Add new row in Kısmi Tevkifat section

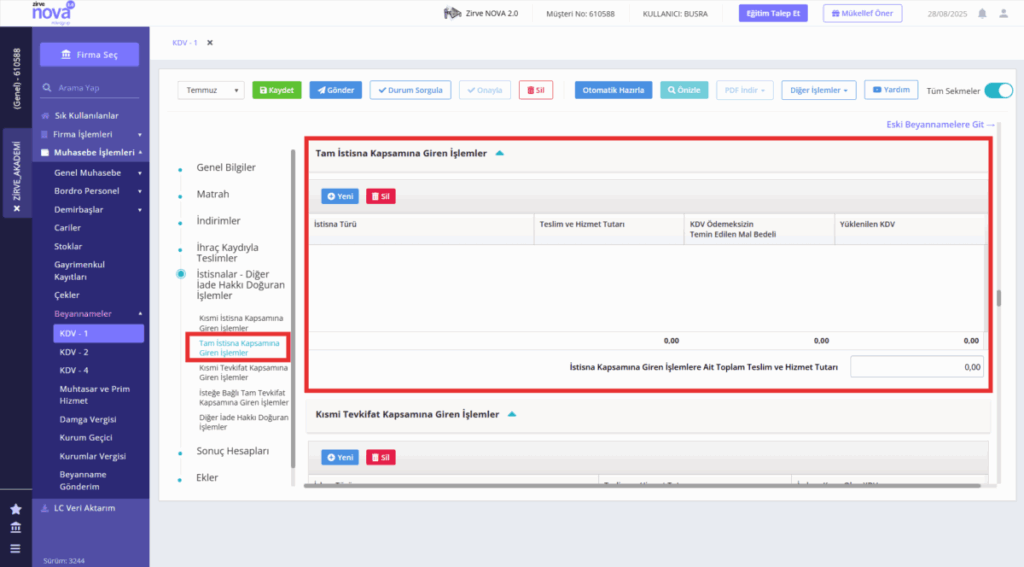[x=340, y=457]
